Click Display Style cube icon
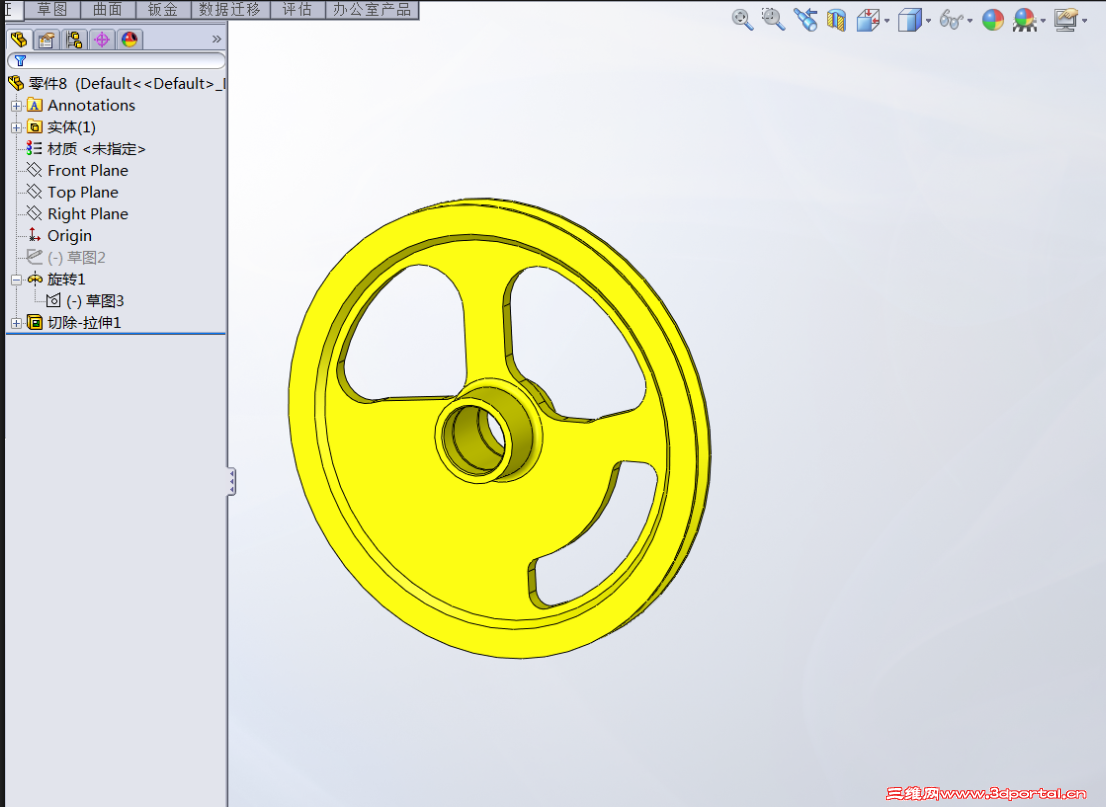The image size is (1106, 807). pyautogui.click(x=909, y=20)
